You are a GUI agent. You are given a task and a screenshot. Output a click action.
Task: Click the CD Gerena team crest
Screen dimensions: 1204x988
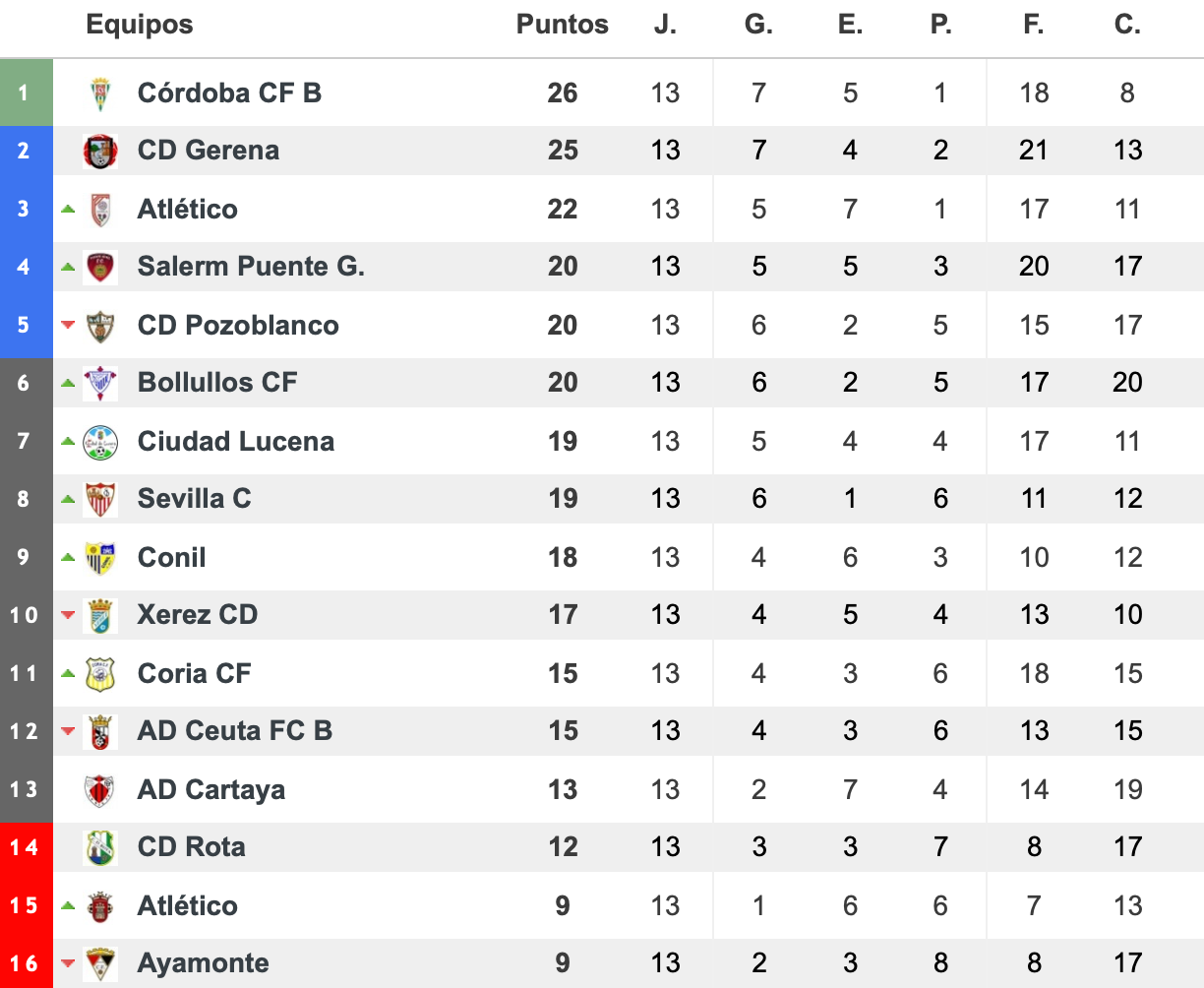coord(100,152)
